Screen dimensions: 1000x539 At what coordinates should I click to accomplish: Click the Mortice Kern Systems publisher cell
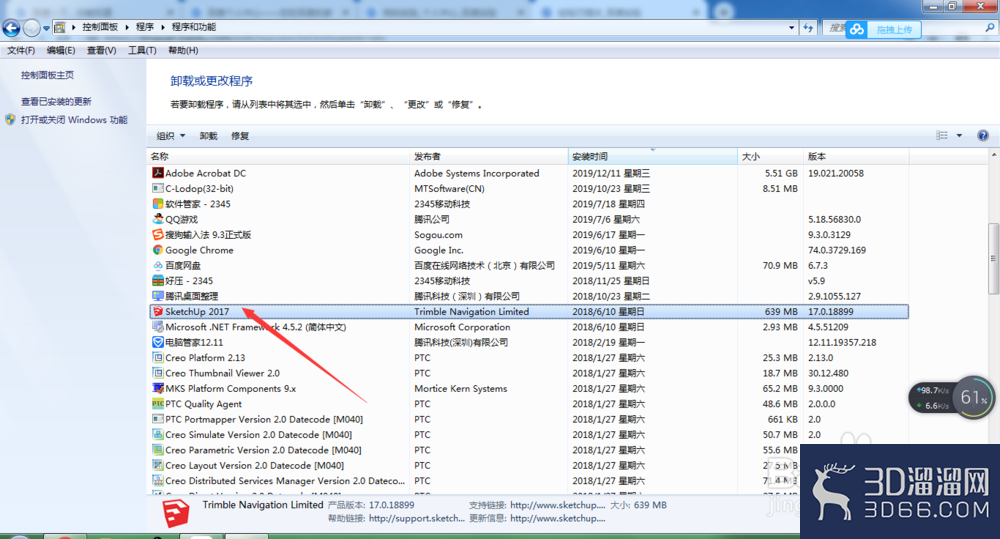pyautogui.click(x=460, y=388)
